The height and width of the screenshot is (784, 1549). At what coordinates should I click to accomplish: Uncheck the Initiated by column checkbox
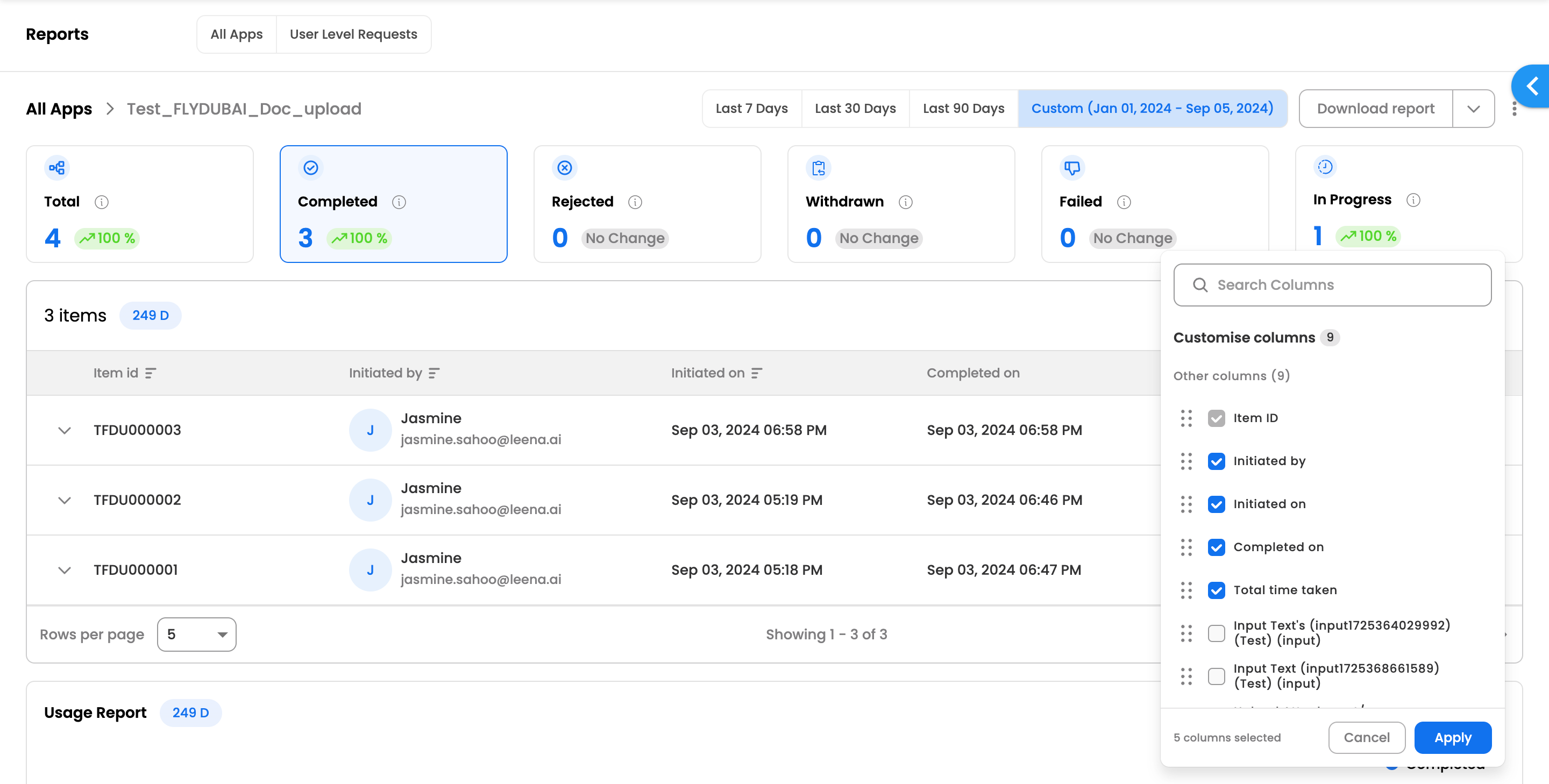coord(1216,461)
